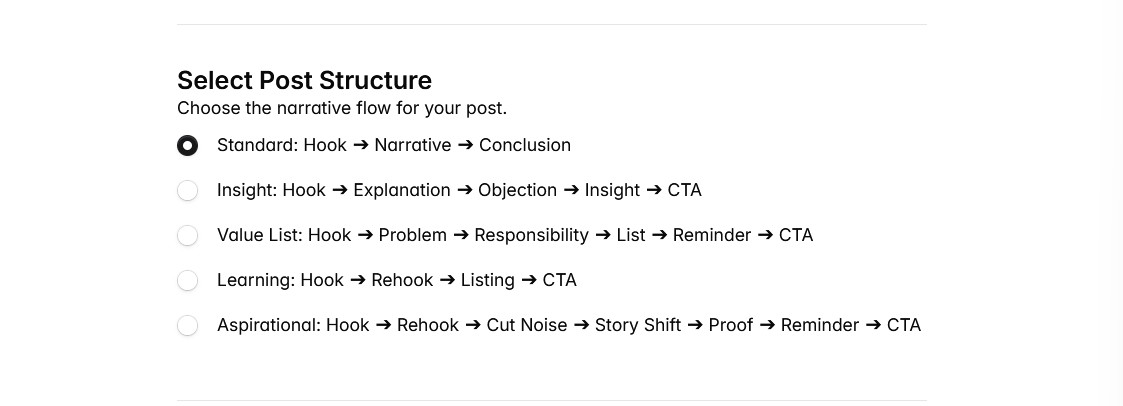Click 'Problem' in the Value List option
1123x406 pixels.
pyautogui.click(x=412, y=235)
